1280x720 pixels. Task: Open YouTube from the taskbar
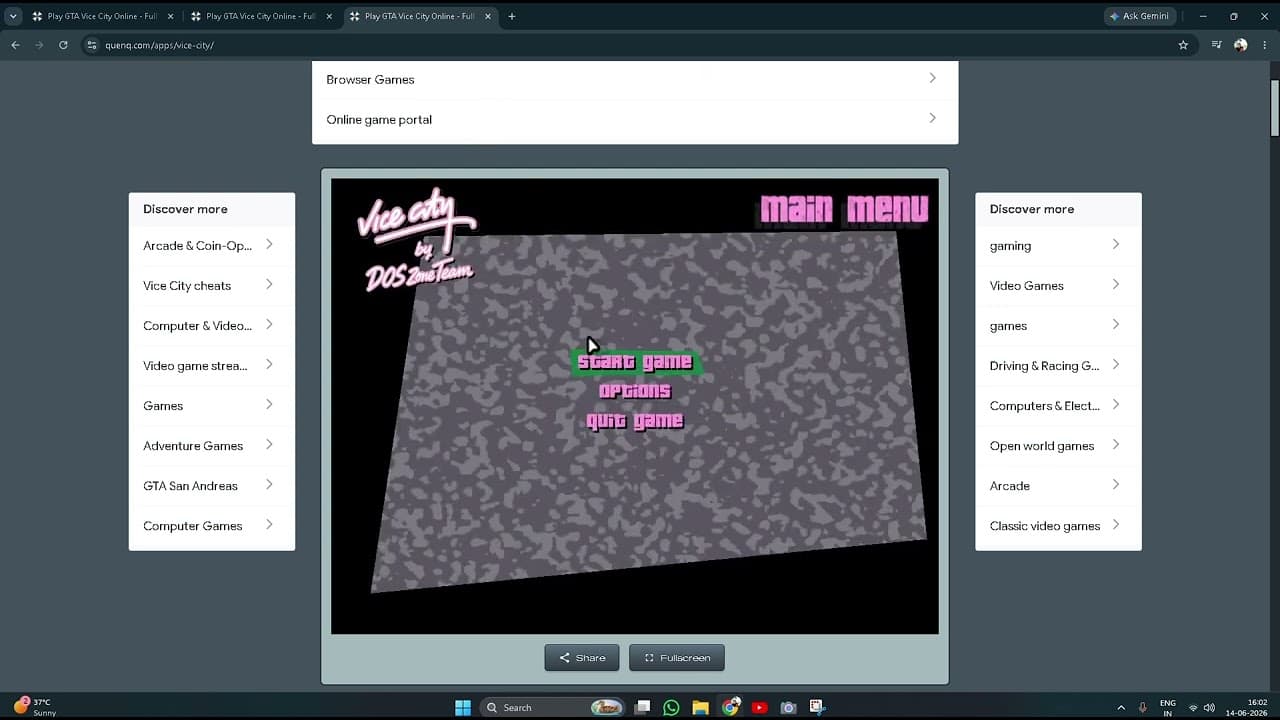(x=759, y=707)
